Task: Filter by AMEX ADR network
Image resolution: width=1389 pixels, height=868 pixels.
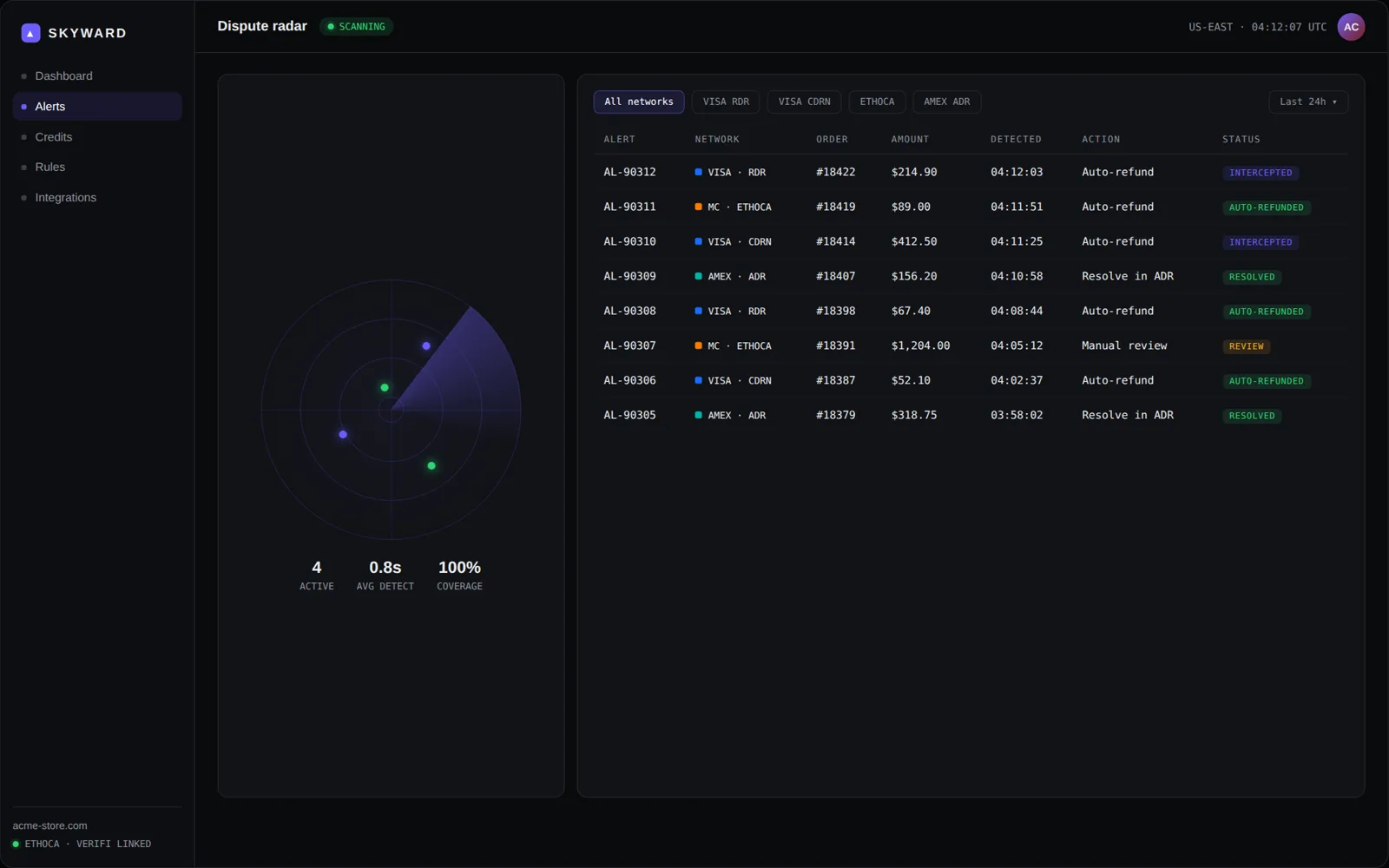Action: pos(946,102)
